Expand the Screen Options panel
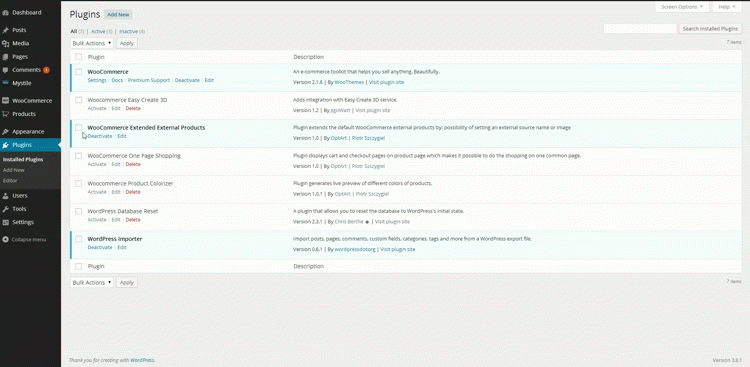Image resolution: width=750 pixels, height=367 pixels. point(682,7)
